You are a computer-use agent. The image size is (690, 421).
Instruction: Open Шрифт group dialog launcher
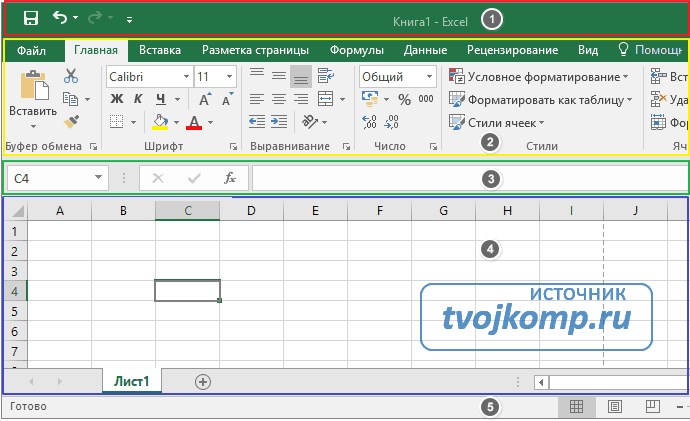[233, 146]
